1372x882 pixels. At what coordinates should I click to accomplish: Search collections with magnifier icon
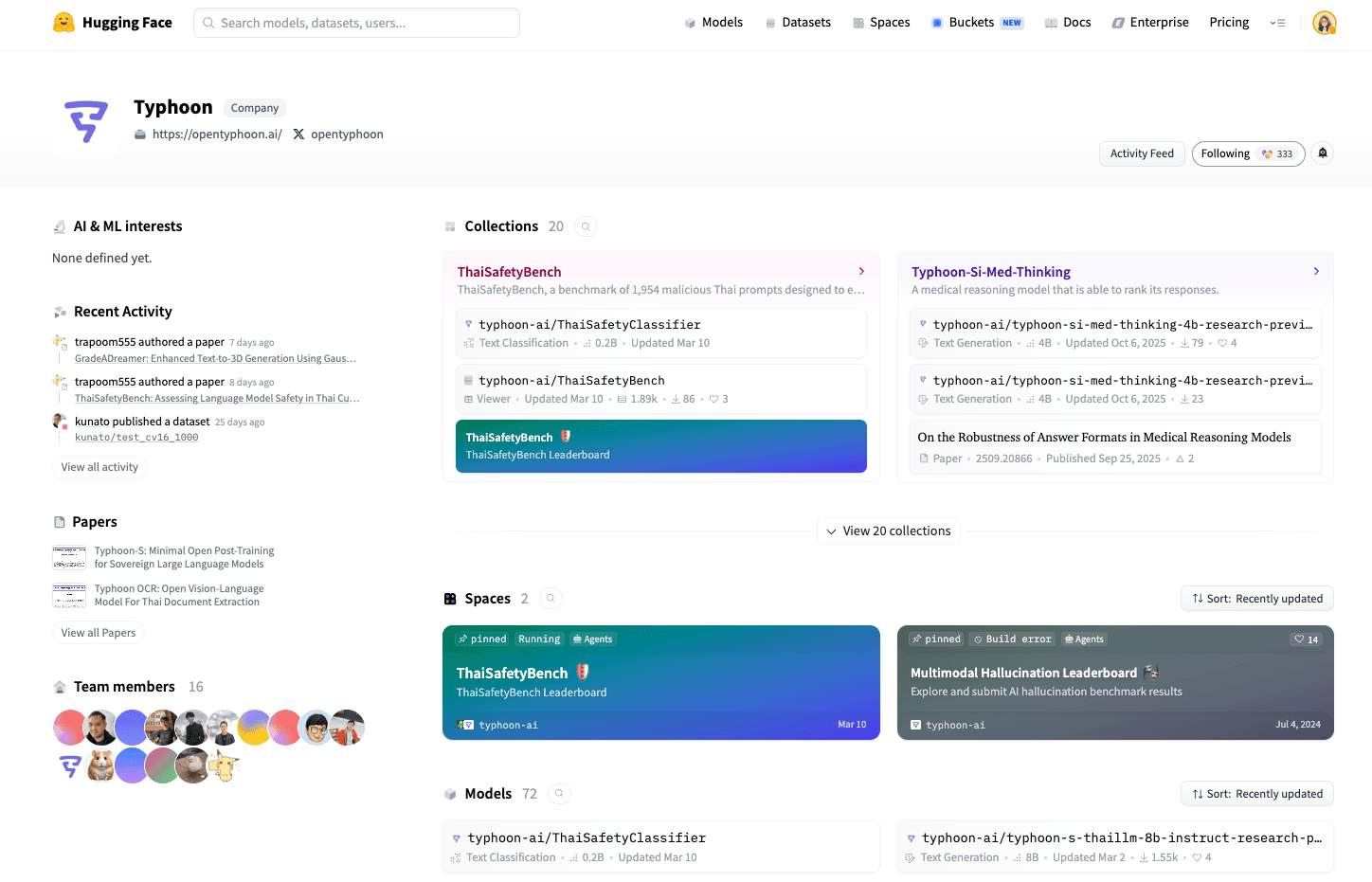click(586, 226)
